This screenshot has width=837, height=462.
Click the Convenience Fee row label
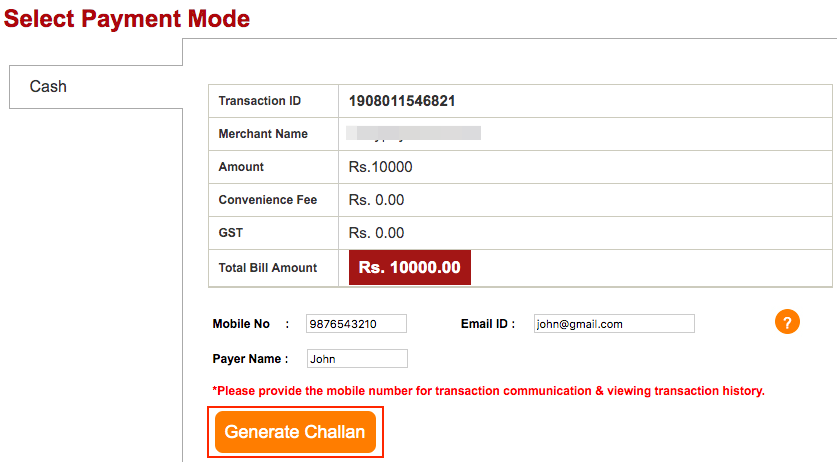click(x=268, y=200)
